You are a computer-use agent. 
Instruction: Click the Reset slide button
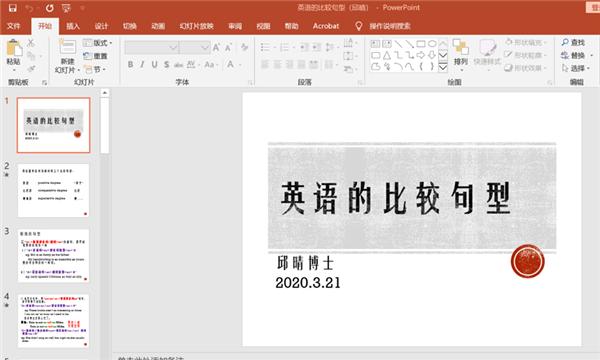coord(96,56)
